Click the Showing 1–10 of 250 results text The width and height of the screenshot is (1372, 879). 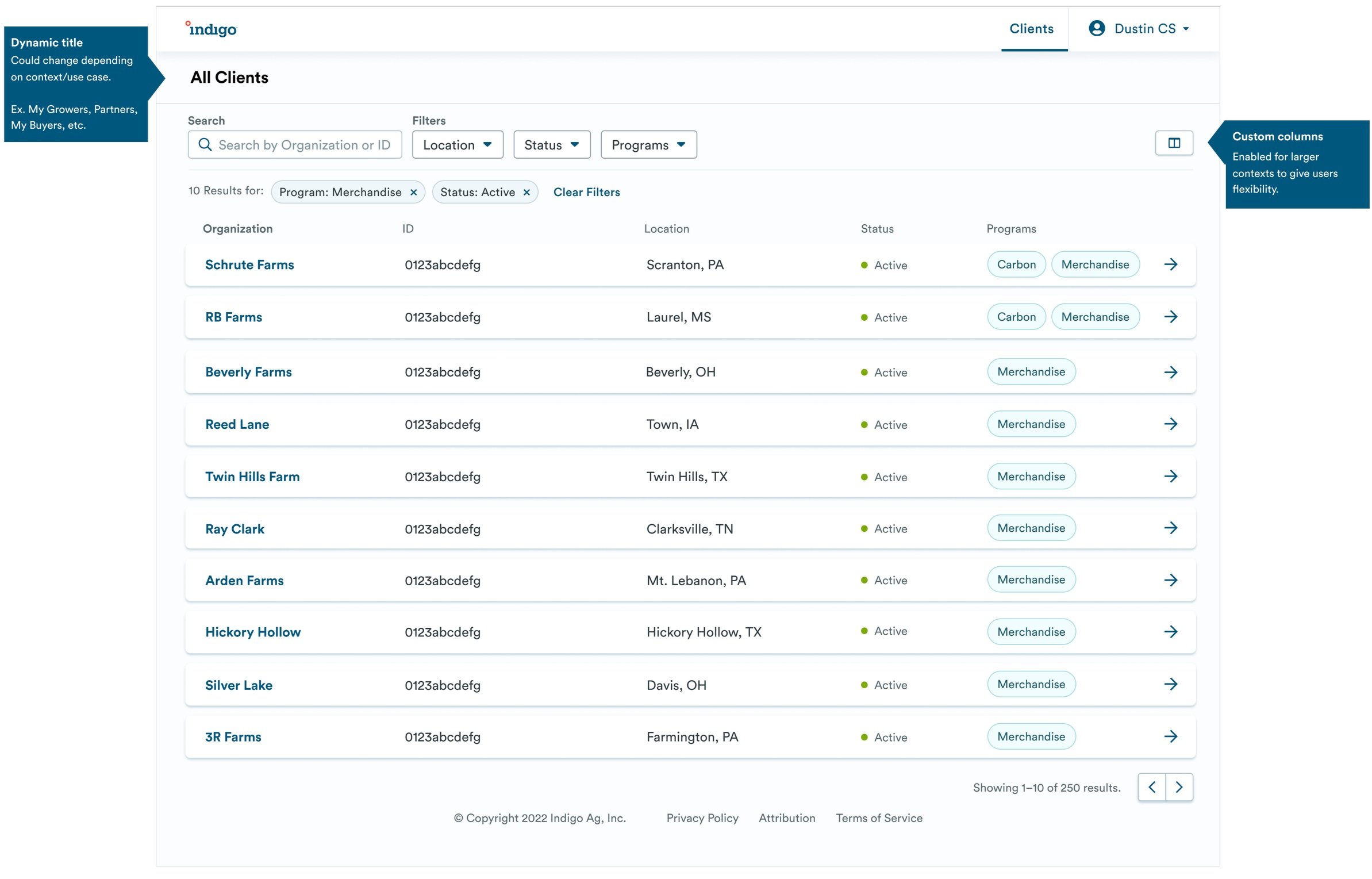(1047, 788)
